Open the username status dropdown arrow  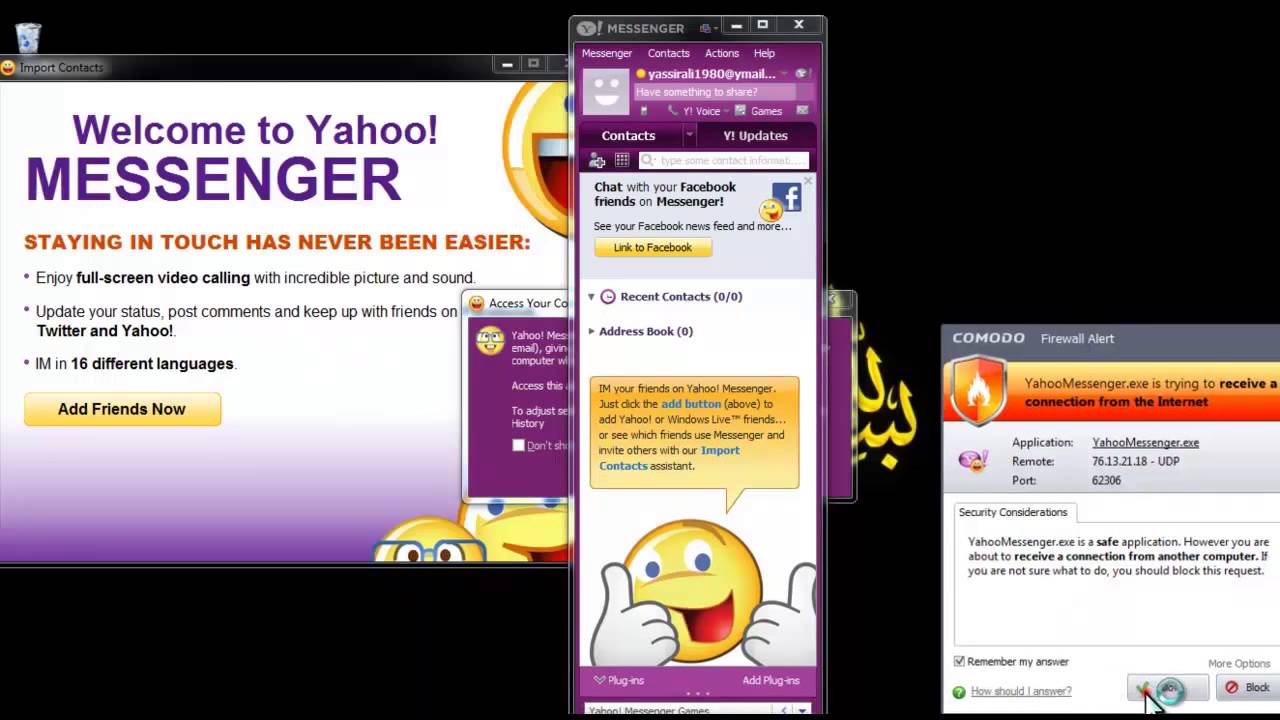point(784,74)
